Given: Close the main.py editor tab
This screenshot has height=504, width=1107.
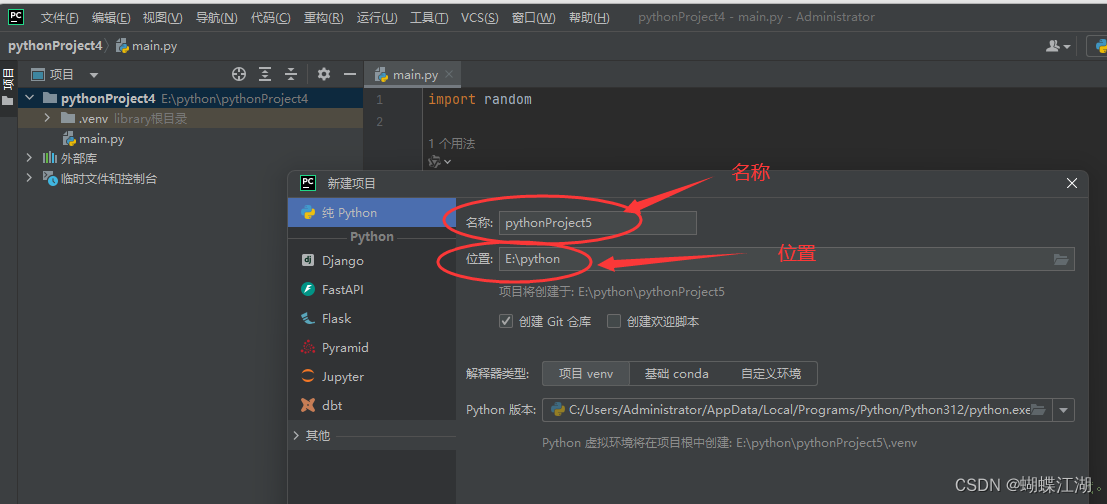Looking at the screenshot, I should click(x=450, y=74).
